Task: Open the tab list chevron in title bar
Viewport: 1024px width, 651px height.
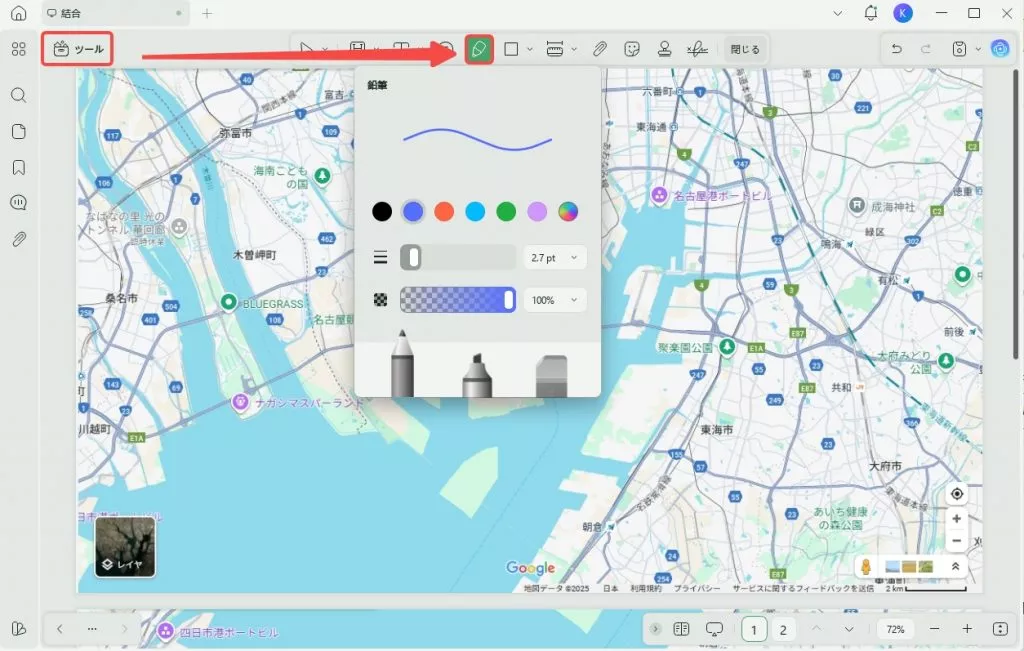Action: (838, 13)
